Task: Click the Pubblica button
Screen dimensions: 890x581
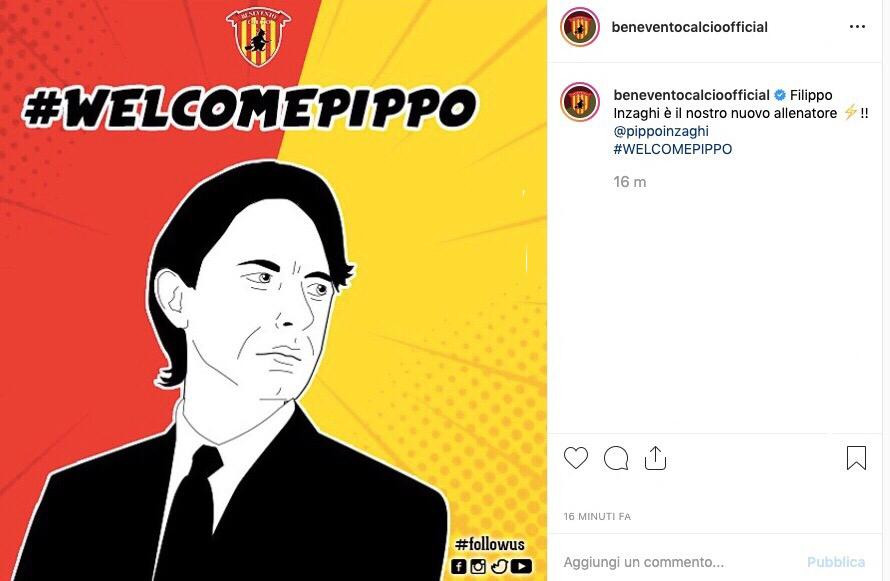Action: click(836, 562)
